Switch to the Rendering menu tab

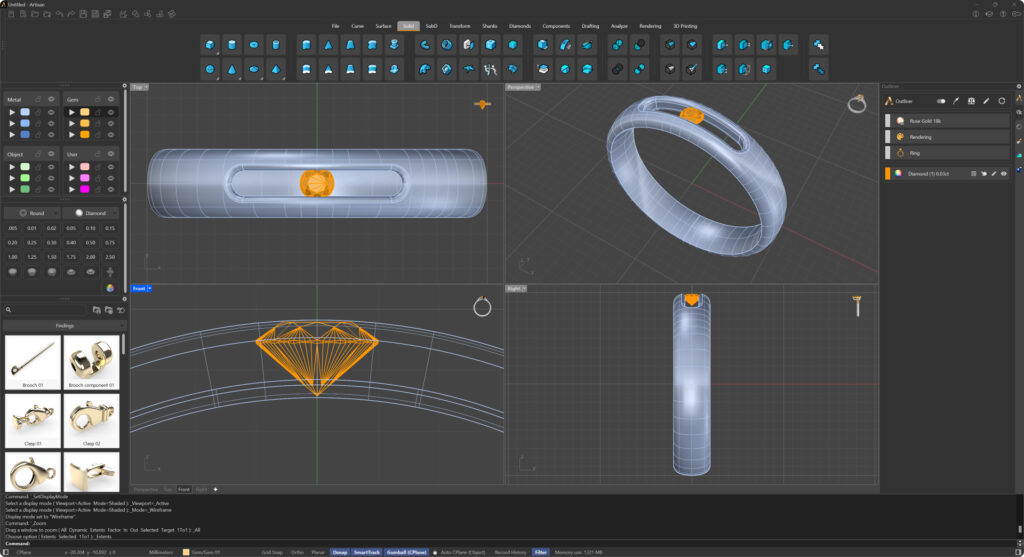click(x=650, y=26)
